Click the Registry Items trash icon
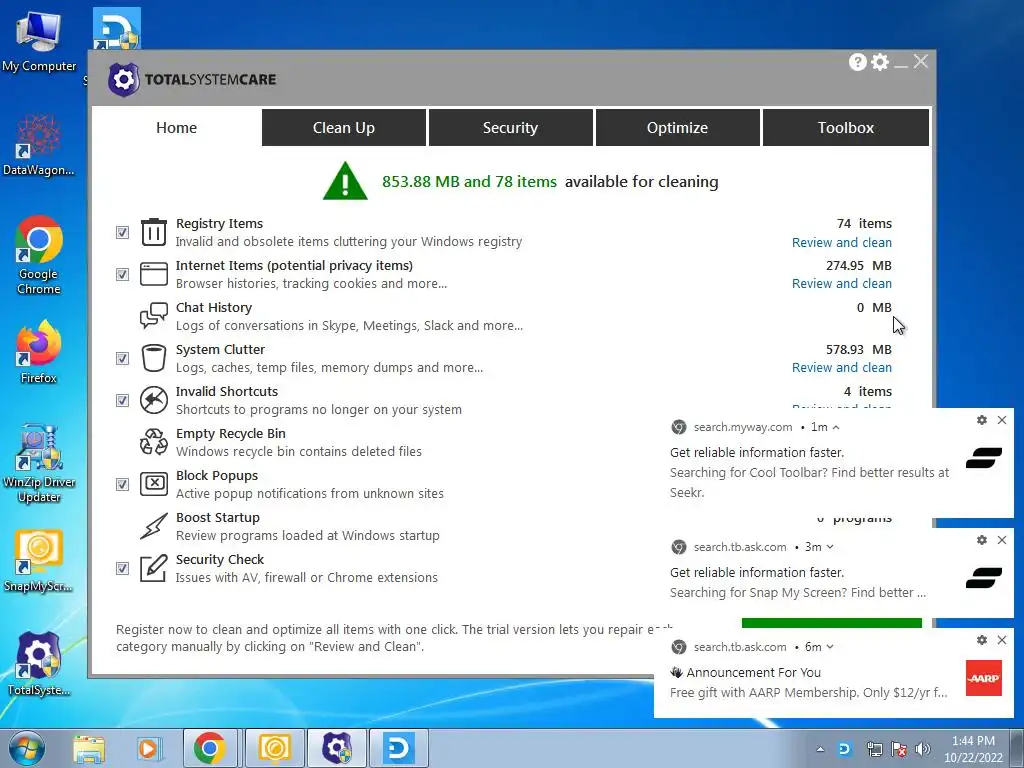The image size is (1024, 768). (x=154, y=232)
